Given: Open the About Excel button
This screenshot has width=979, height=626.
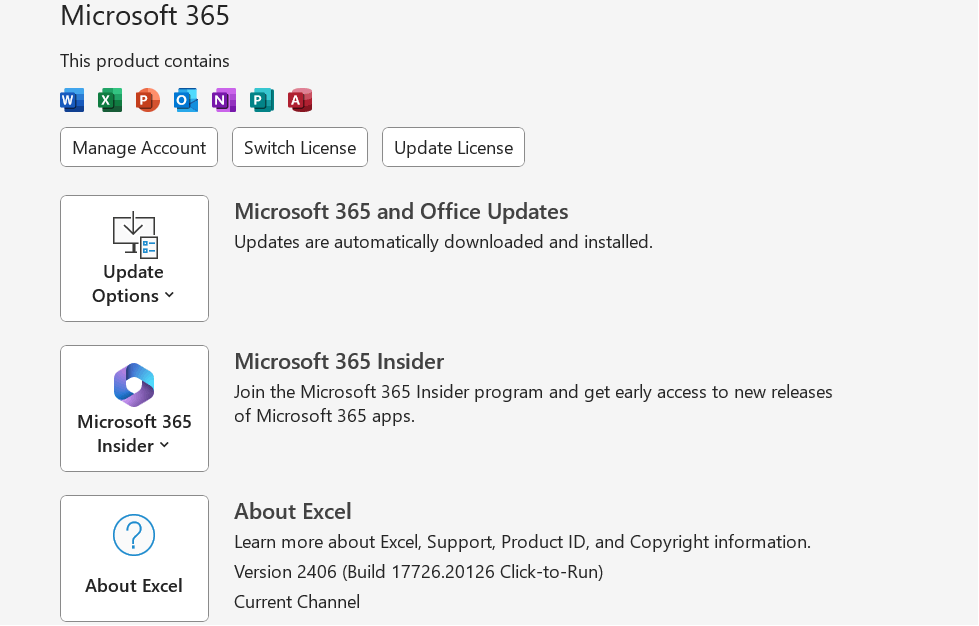Looking at the screenshot, I should (134, 558).
